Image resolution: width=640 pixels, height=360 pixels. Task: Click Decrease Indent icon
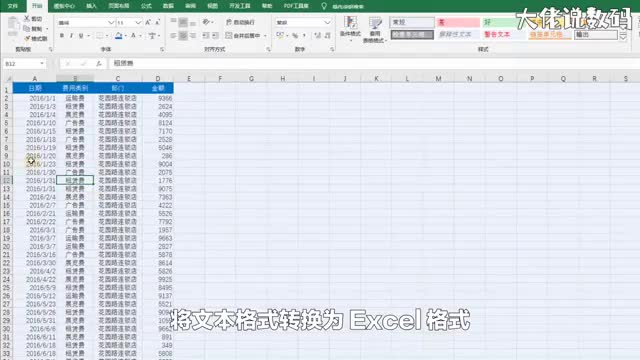(205, 36)
